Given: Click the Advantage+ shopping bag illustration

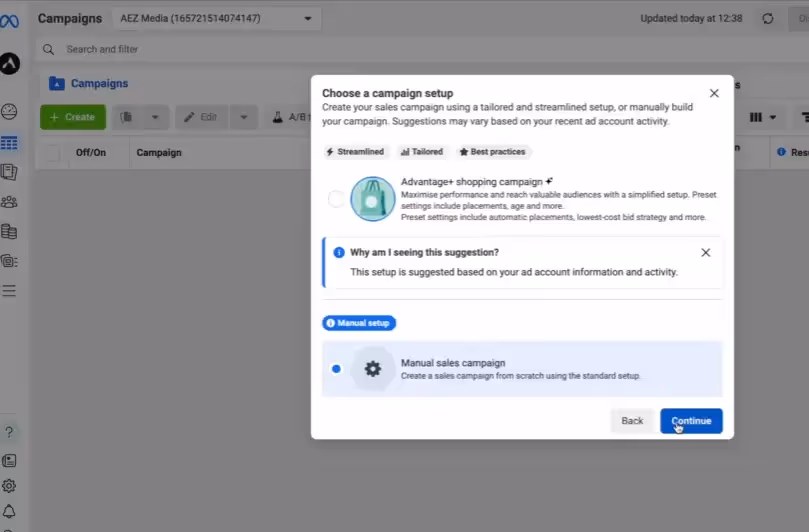Looking at the screenshot, I should (x=373, y=199).
